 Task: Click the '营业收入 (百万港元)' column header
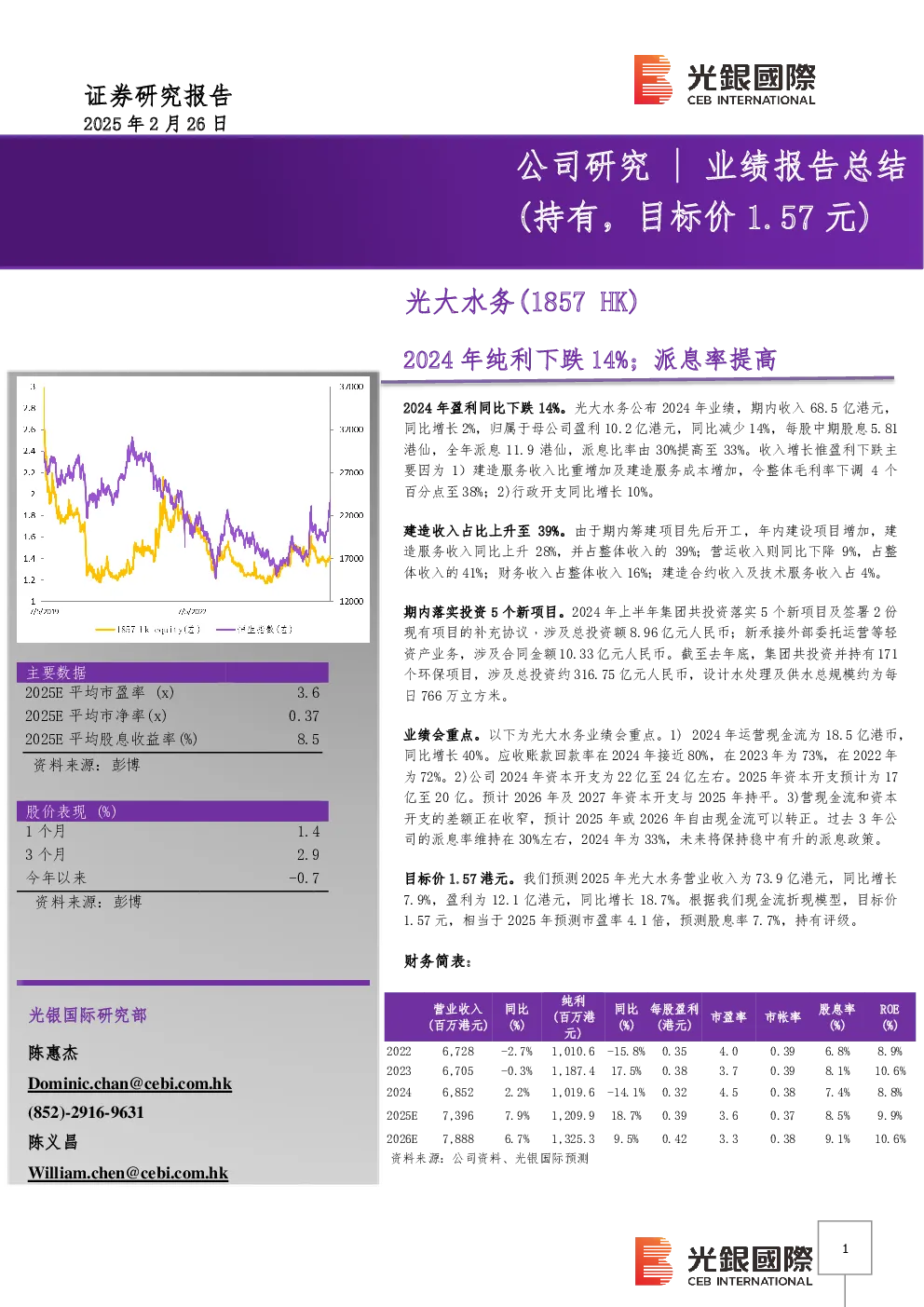coord(457,1017)
